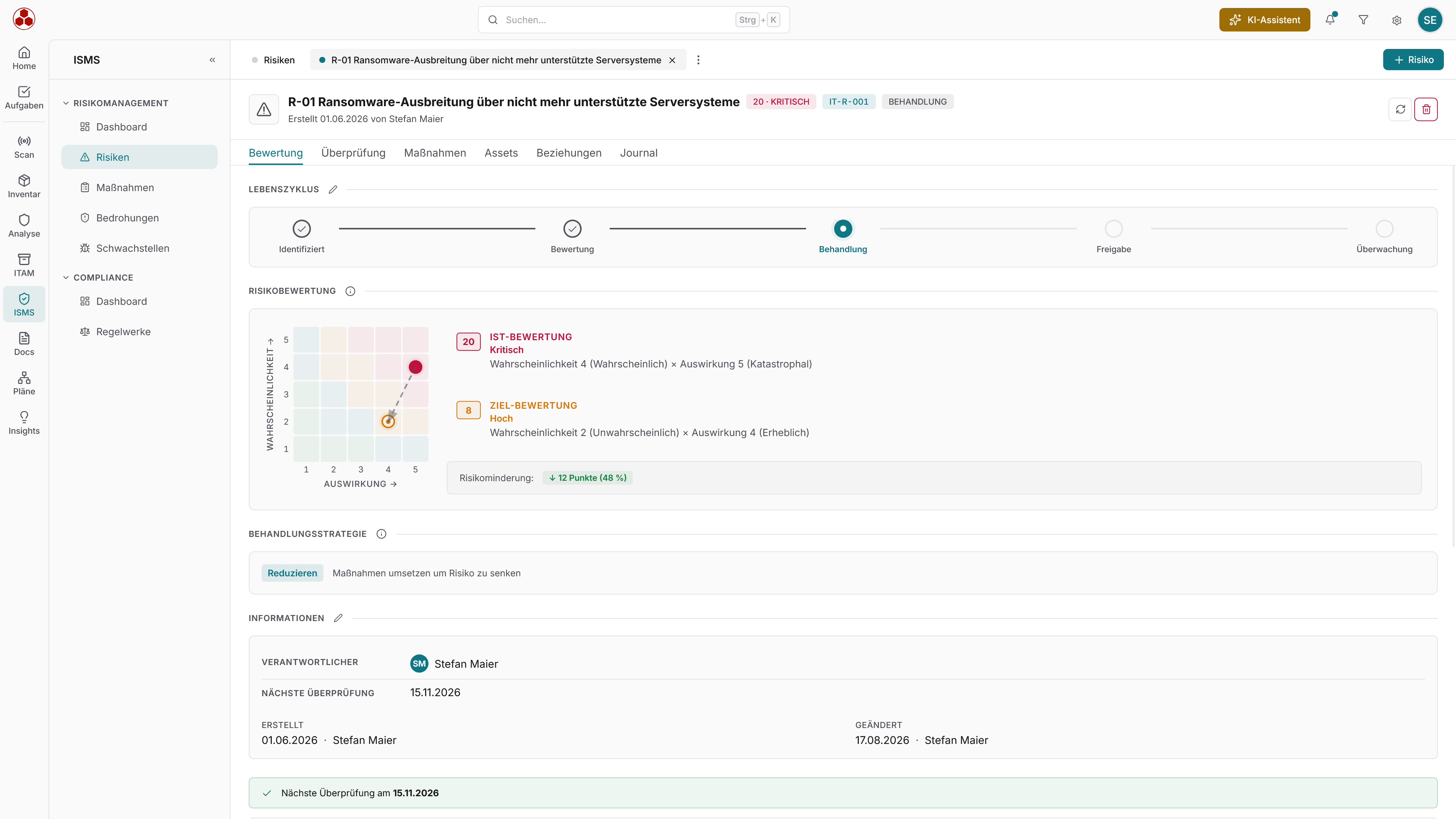This screenshot has height=819, width=1456.
Task: Switch to the Überprüfung tab
Action: (x=353, y=152)
